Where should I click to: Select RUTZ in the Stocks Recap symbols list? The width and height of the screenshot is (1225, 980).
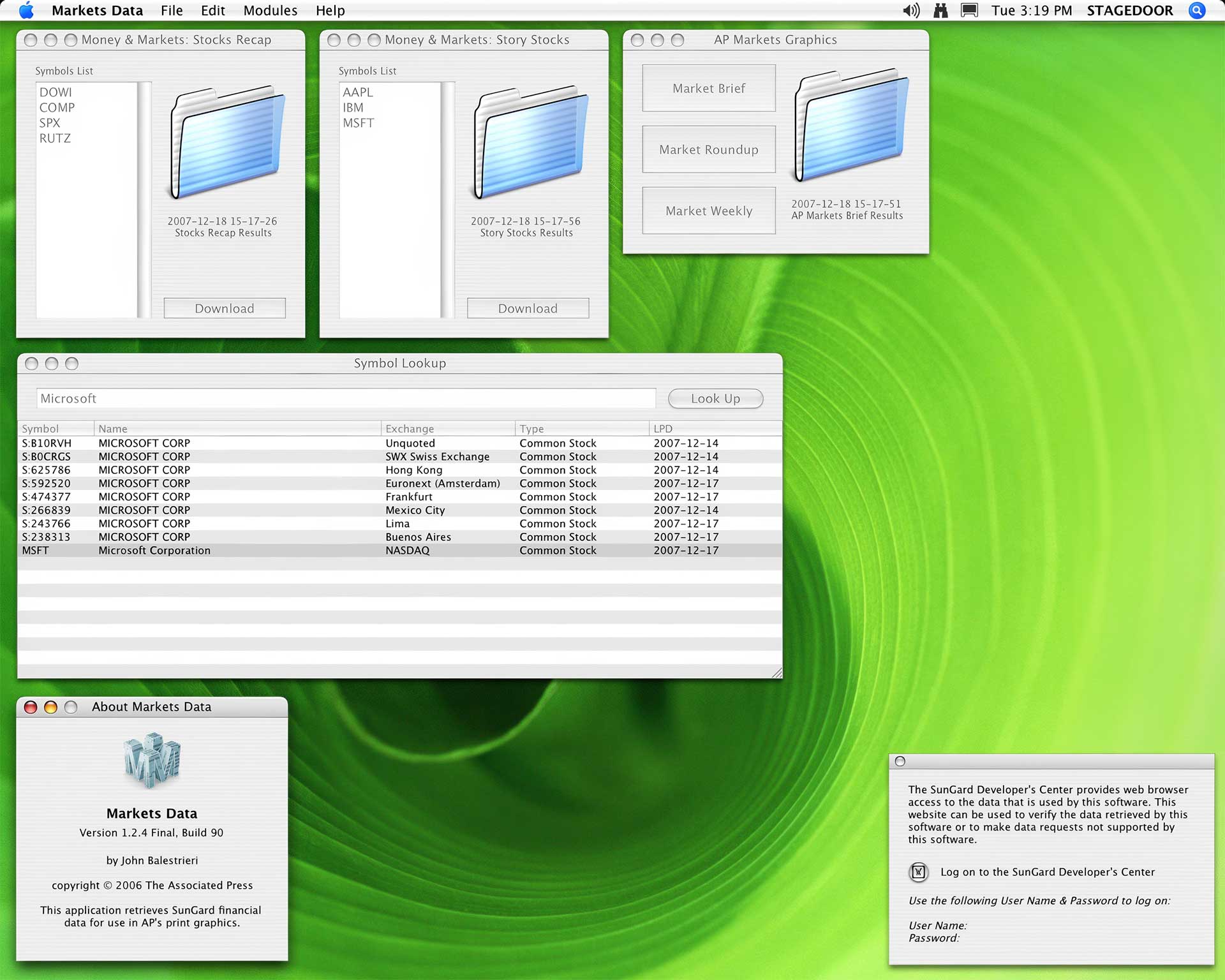(55, 138)
